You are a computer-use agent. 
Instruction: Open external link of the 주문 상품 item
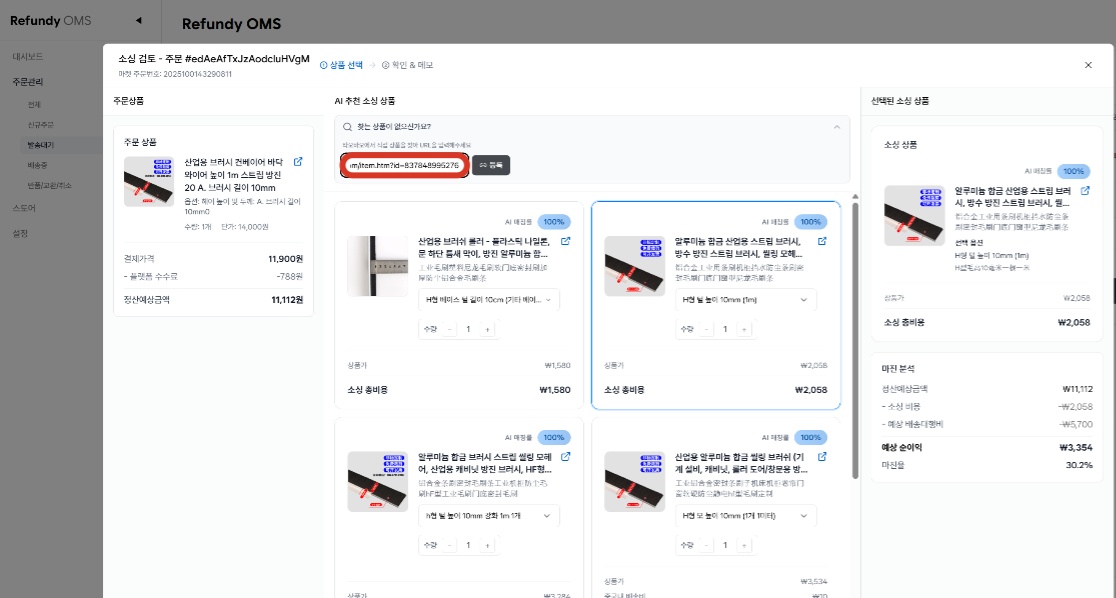298,162
